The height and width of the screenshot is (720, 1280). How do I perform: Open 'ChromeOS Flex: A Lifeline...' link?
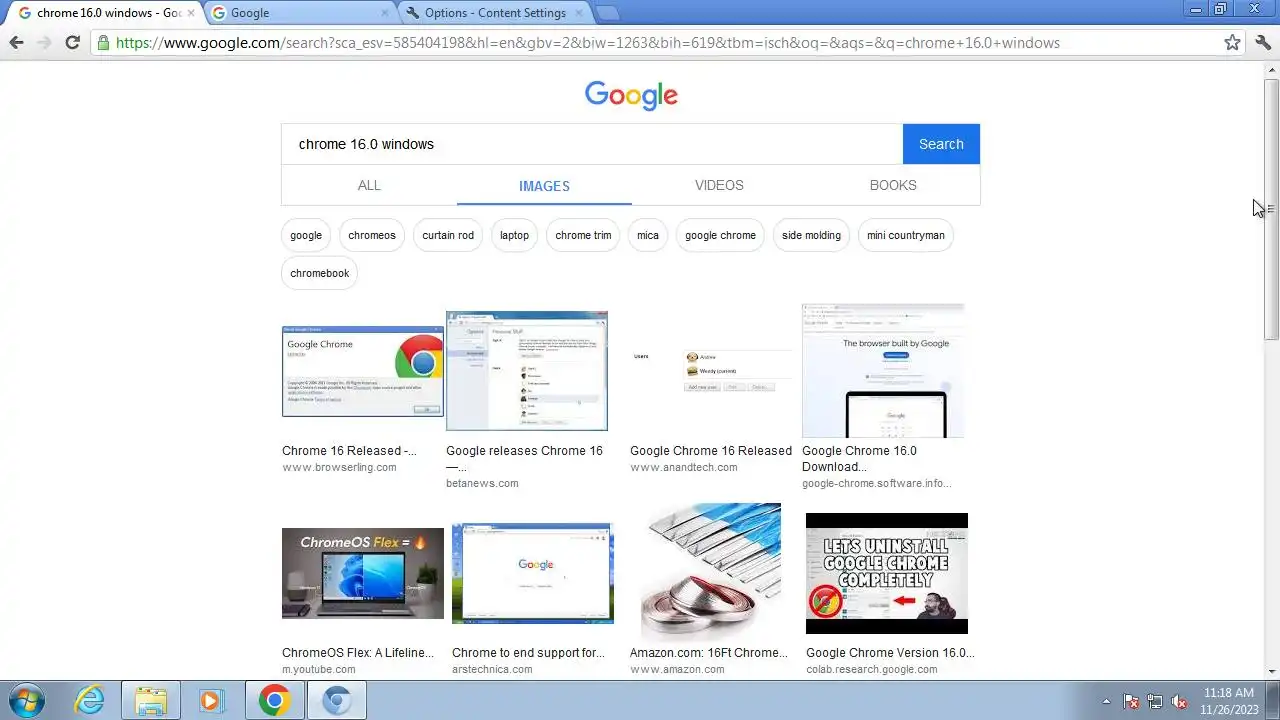[358, 653]
